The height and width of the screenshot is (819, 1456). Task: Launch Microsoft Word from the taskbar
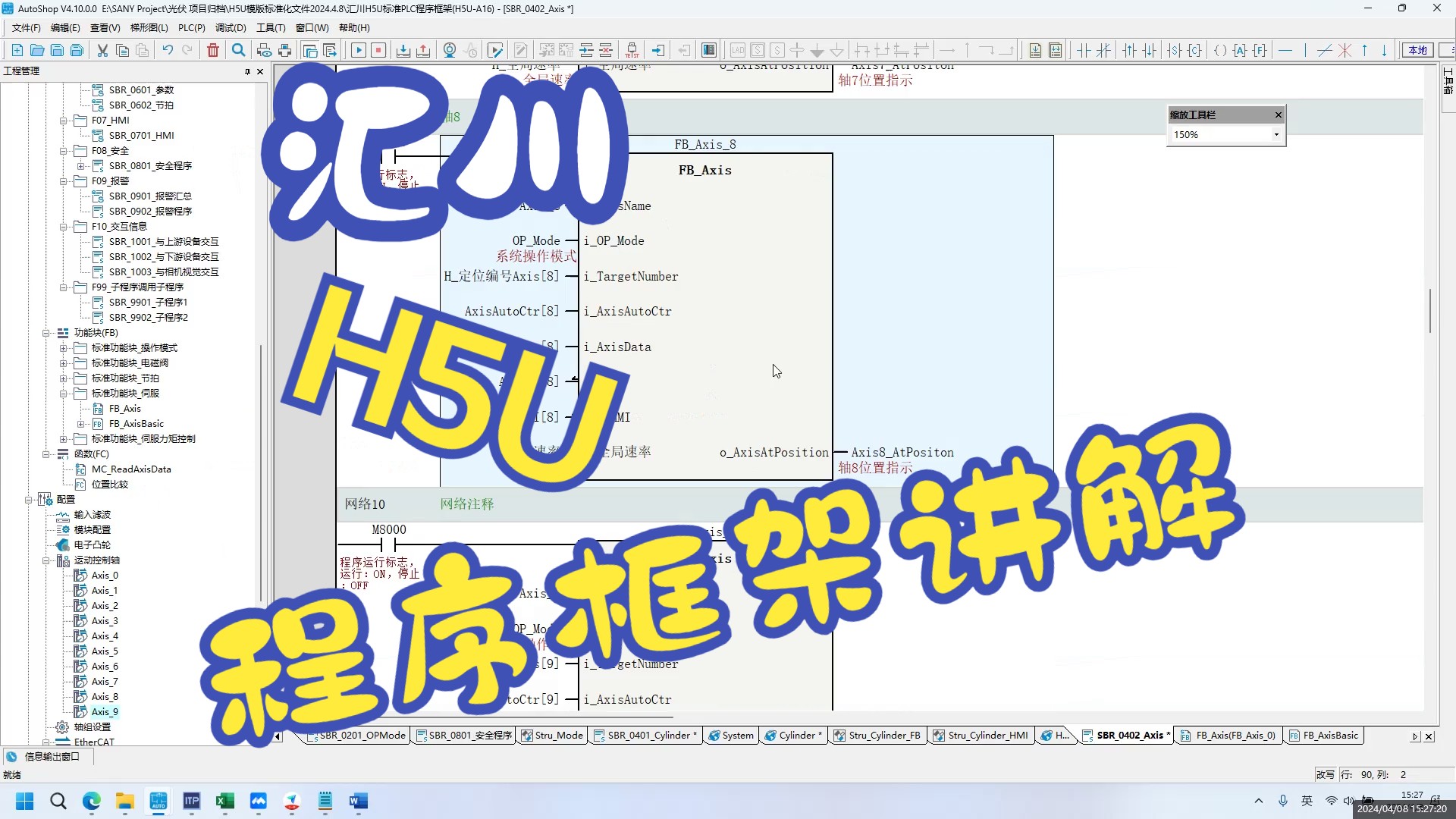pos(357,802)
